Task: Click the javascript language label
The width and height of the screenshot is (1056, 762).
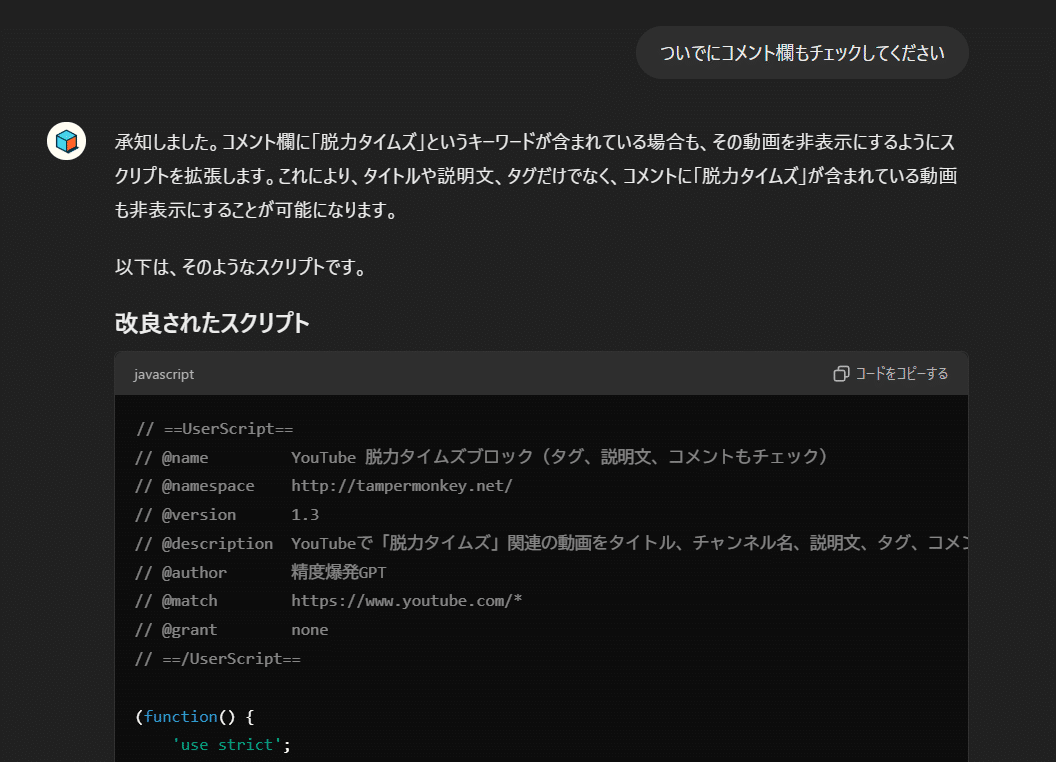Action: tap(164, 374)
